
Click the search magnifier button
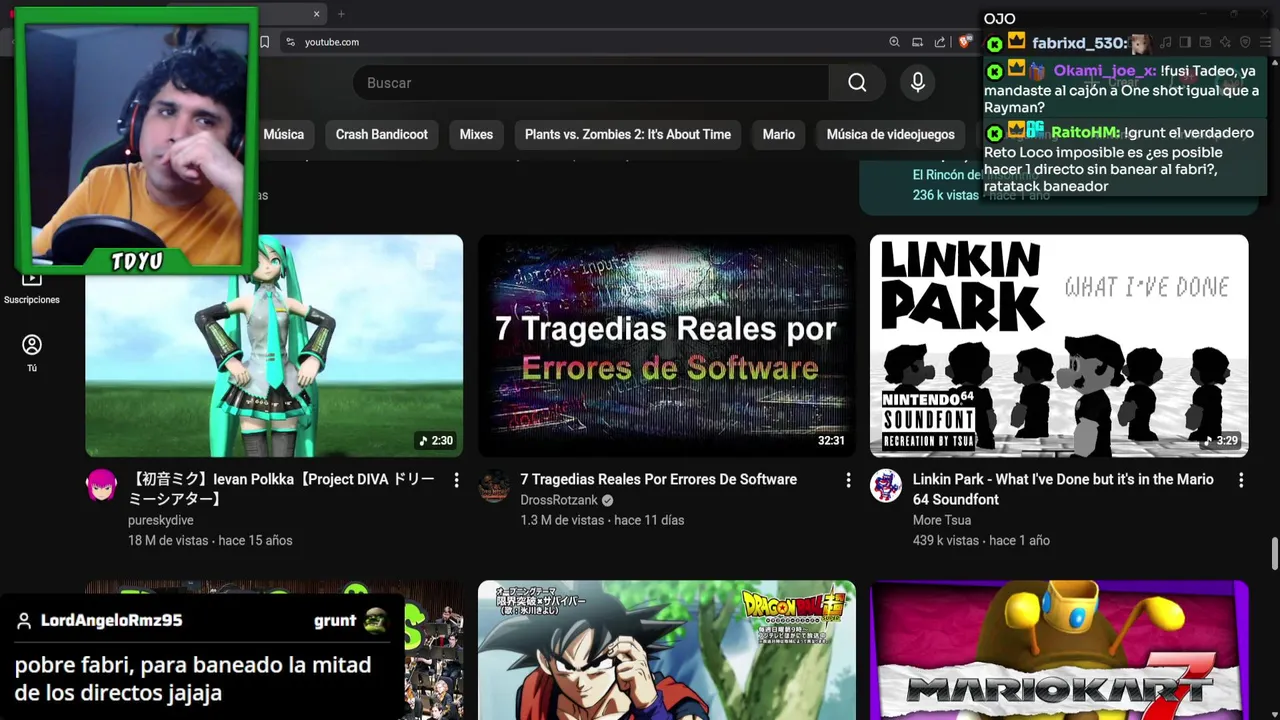857,83
